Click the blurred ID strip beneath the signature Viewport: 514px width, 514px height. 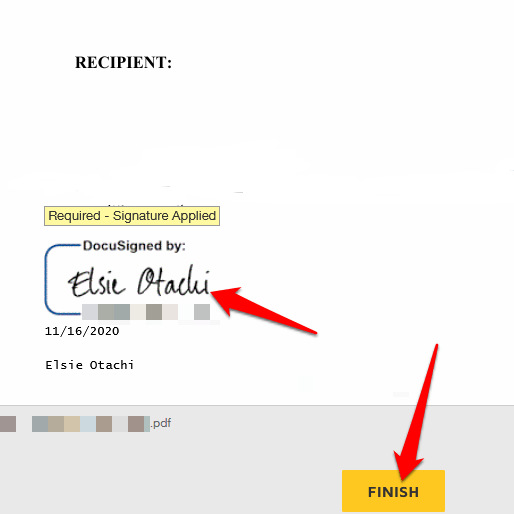(146, 312)
